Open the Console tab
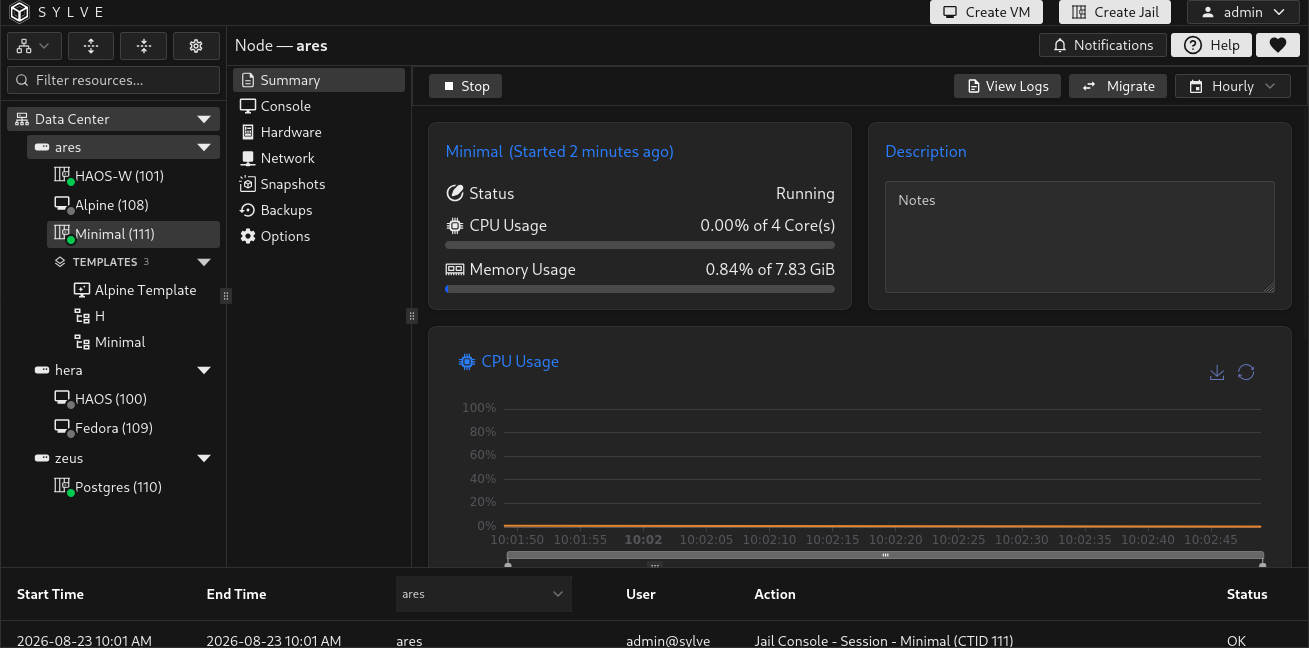Viewport: 1309px width, 648px height. [x=319, y=106]
